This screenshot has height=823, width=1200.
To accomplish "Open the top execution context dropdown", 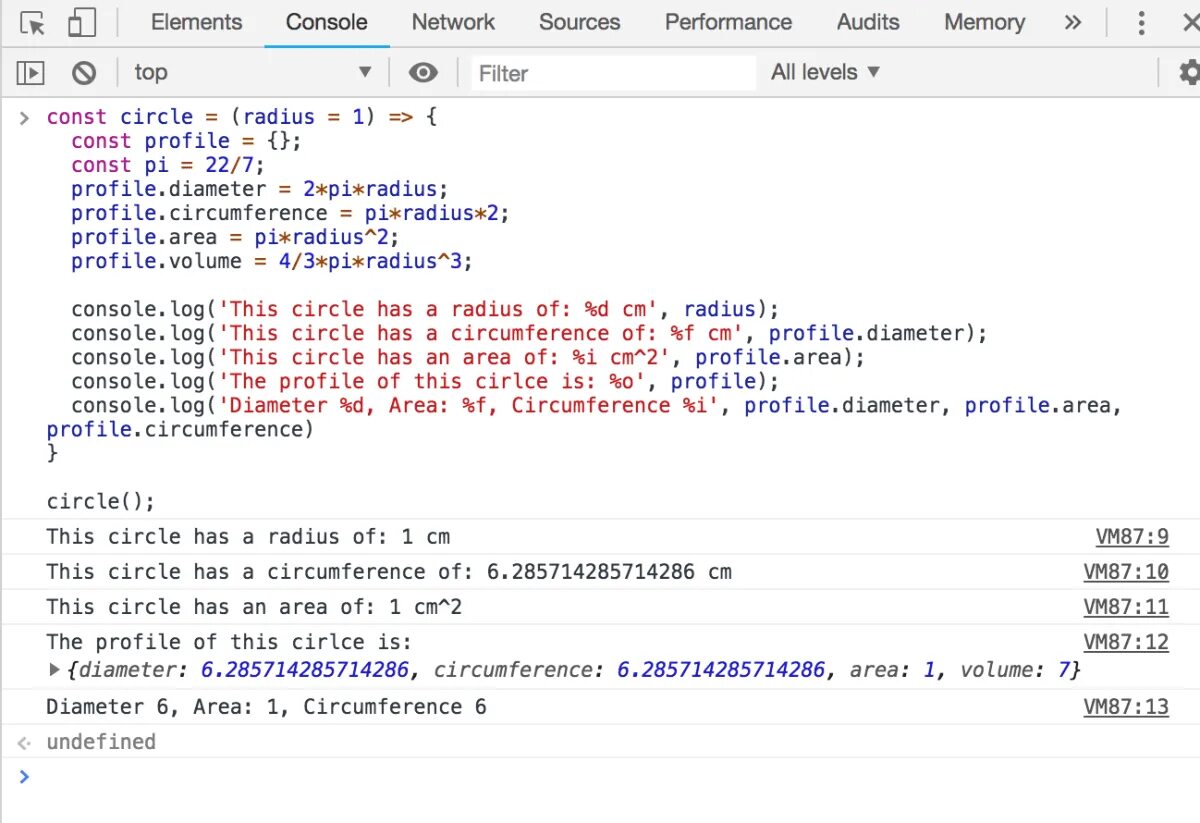I will 252,72.
